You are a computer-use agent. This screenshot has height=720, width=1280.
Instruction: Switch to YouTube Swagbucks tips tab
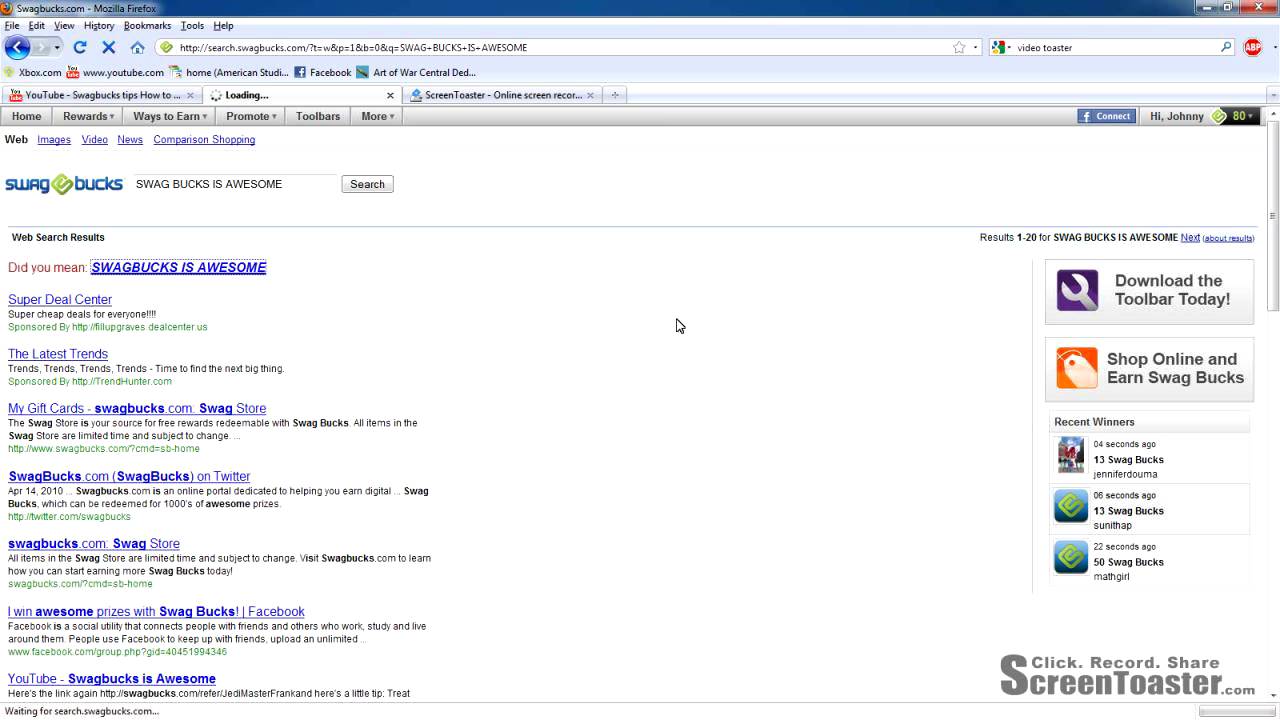tap(101, 95)
